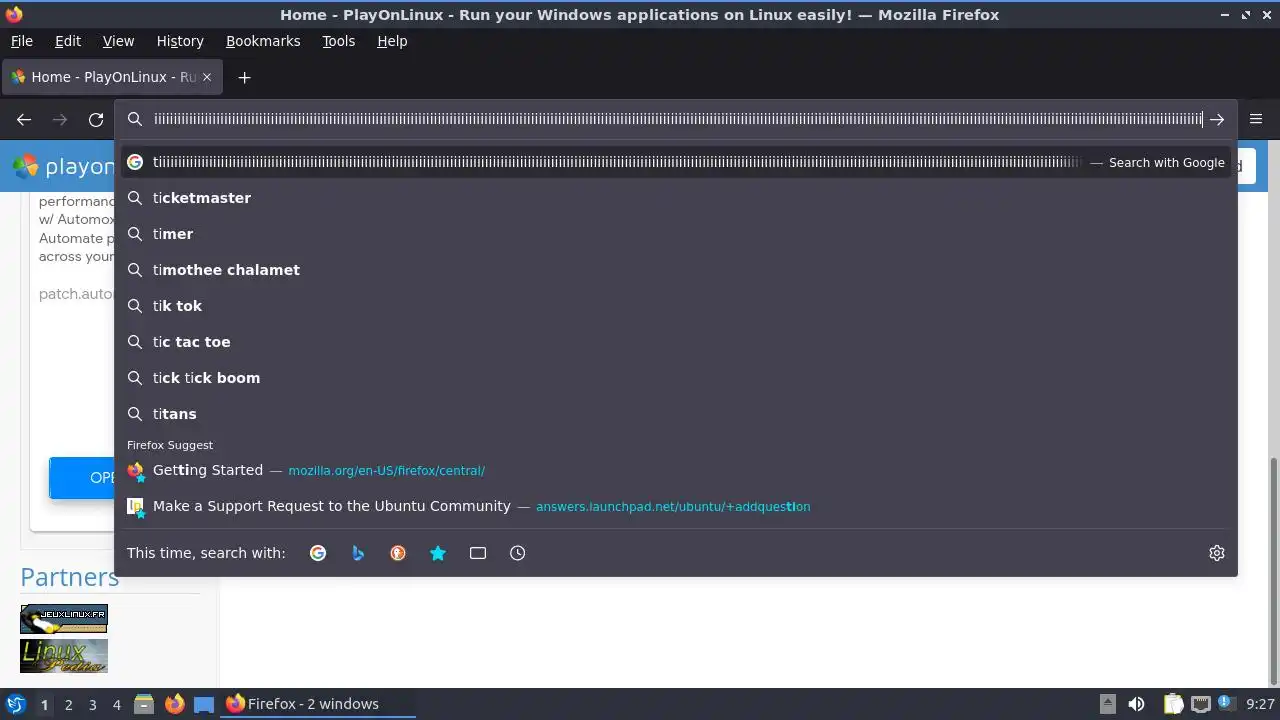Click the JeuxLinux.fr partner banner

64,619
